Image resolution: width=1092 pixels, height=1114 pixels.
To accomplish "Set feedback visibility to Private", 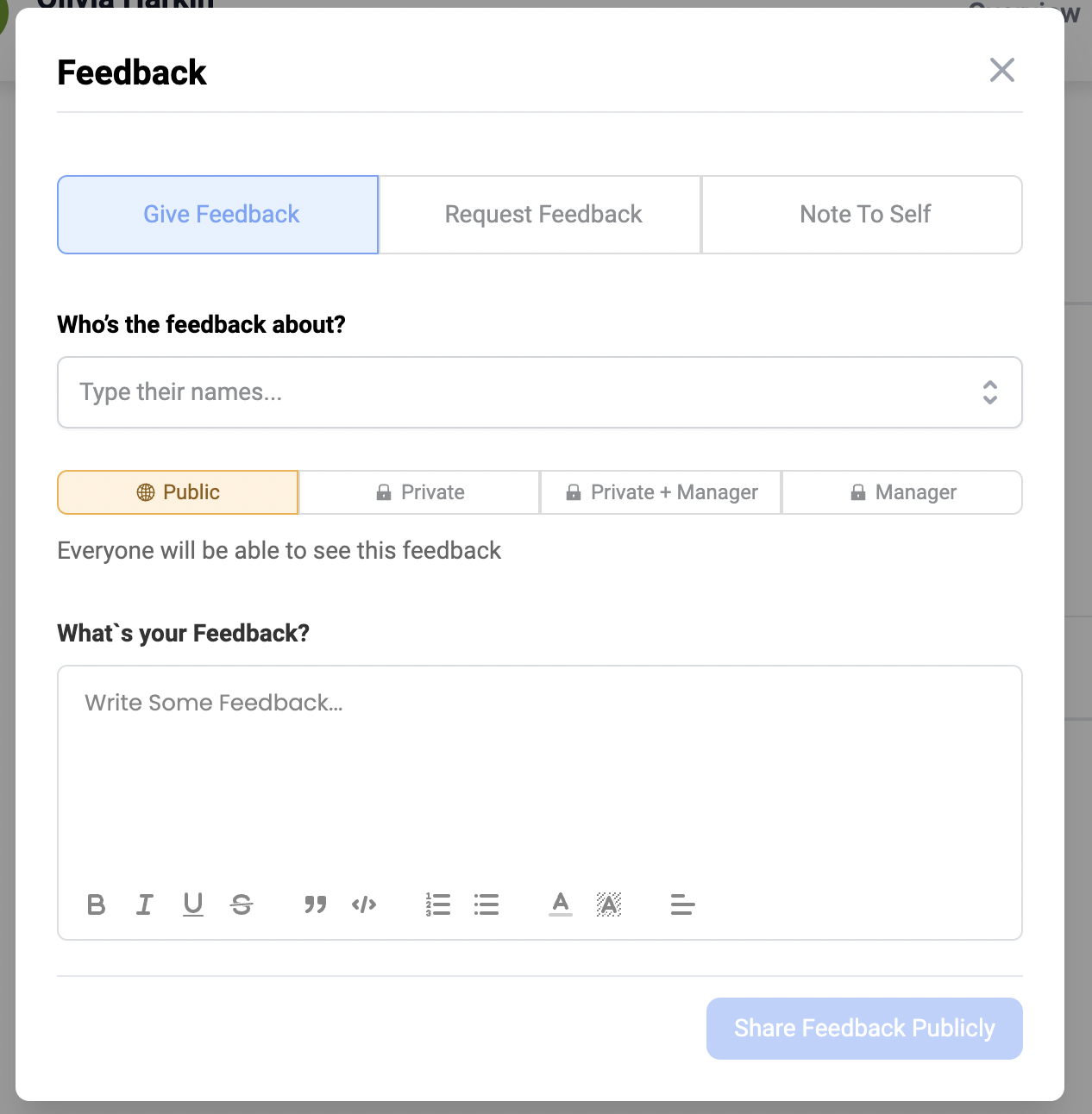I will coord(419,492).
